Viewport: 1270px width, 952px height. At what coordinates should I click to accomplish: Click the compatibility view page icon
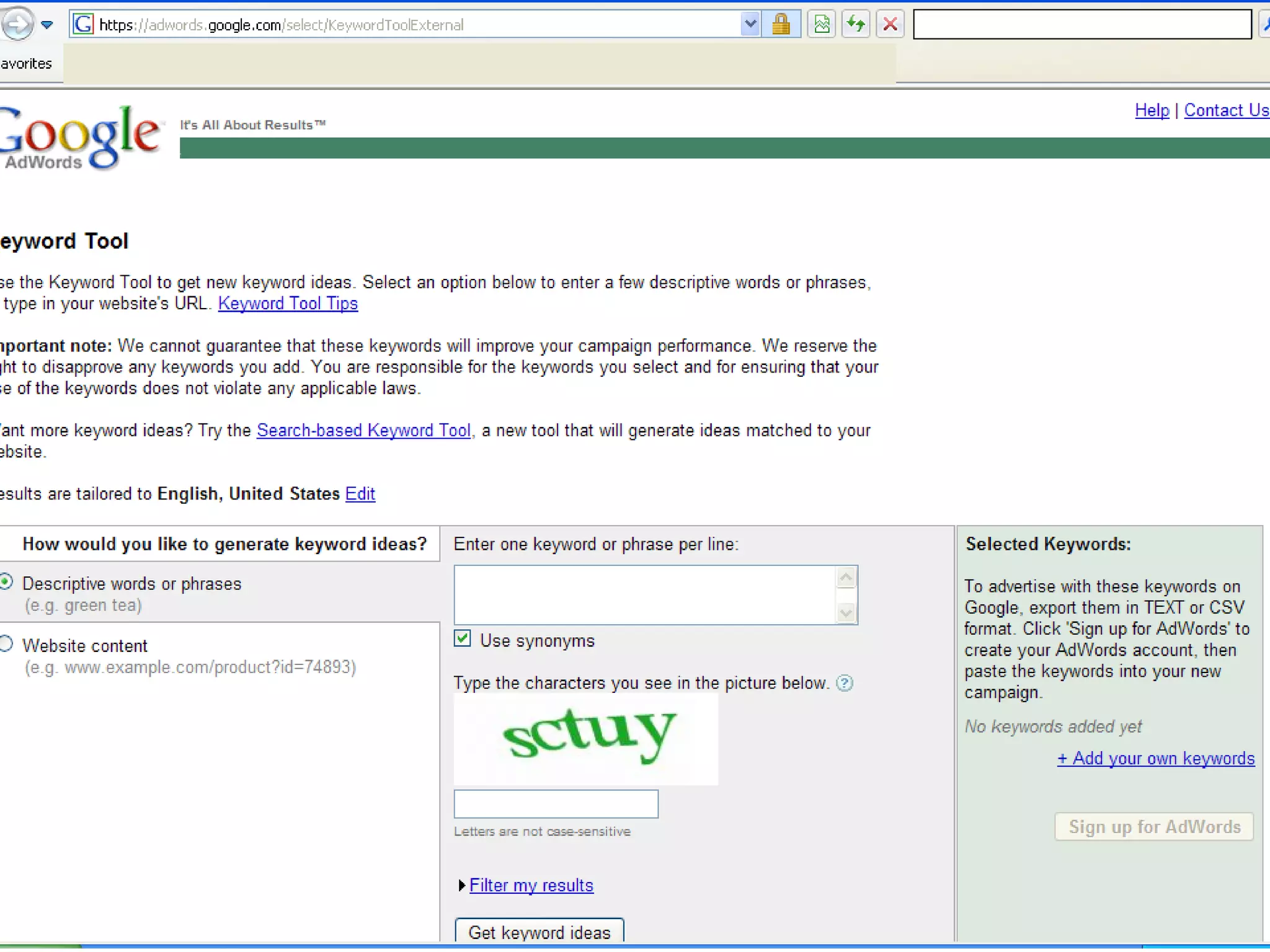[x=822, y=25]
